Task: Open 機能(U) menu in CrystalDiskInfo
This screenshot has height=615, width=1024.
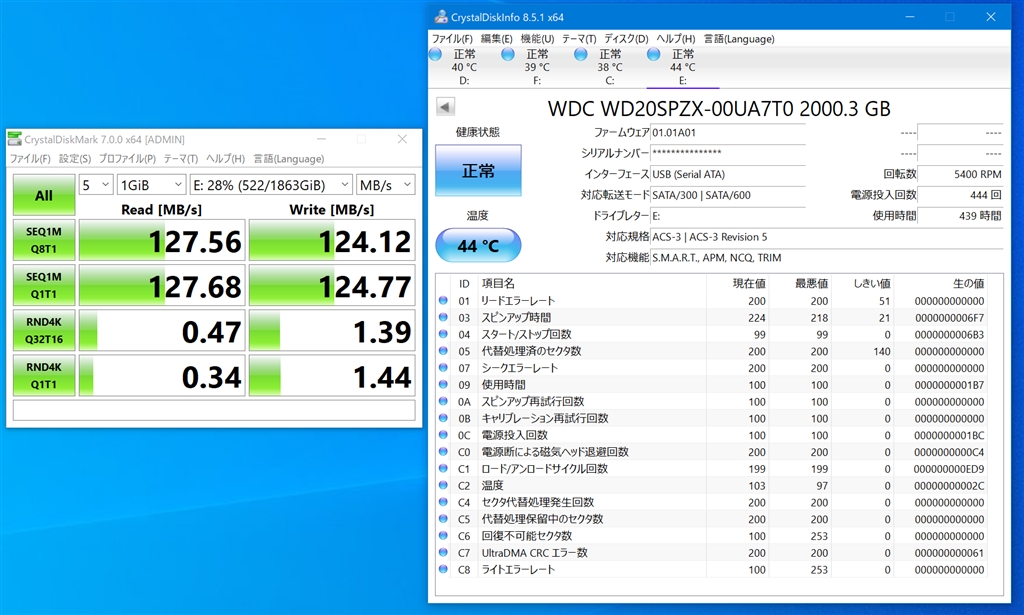Action: pos(537,39)
